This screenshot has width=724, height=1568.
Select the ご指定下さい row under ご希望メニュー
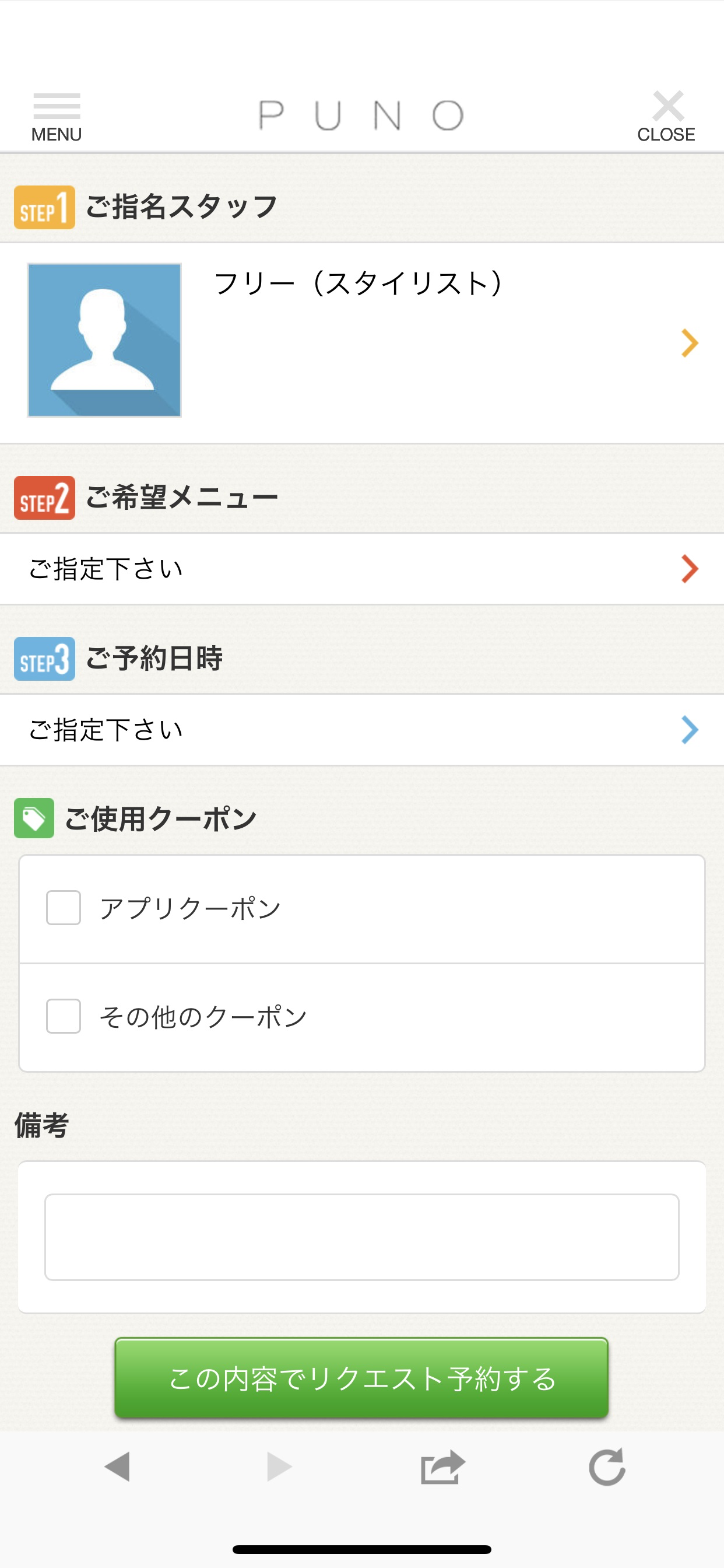point(362,569)
